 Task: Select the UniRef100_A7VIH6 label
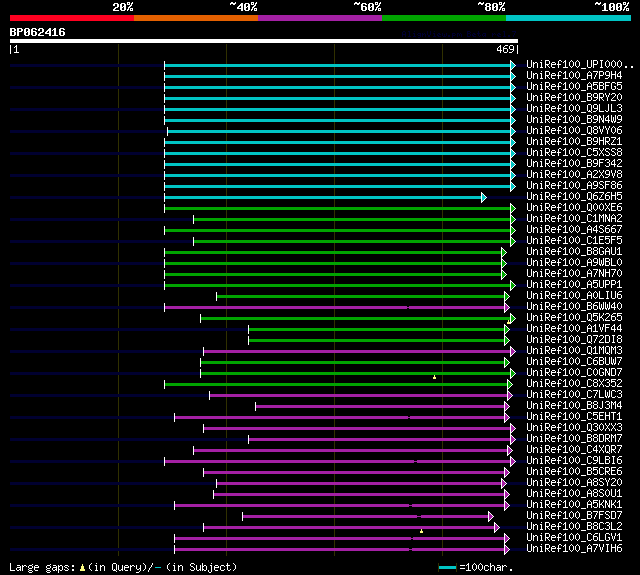pyautogui.click(x=574, y=549)
